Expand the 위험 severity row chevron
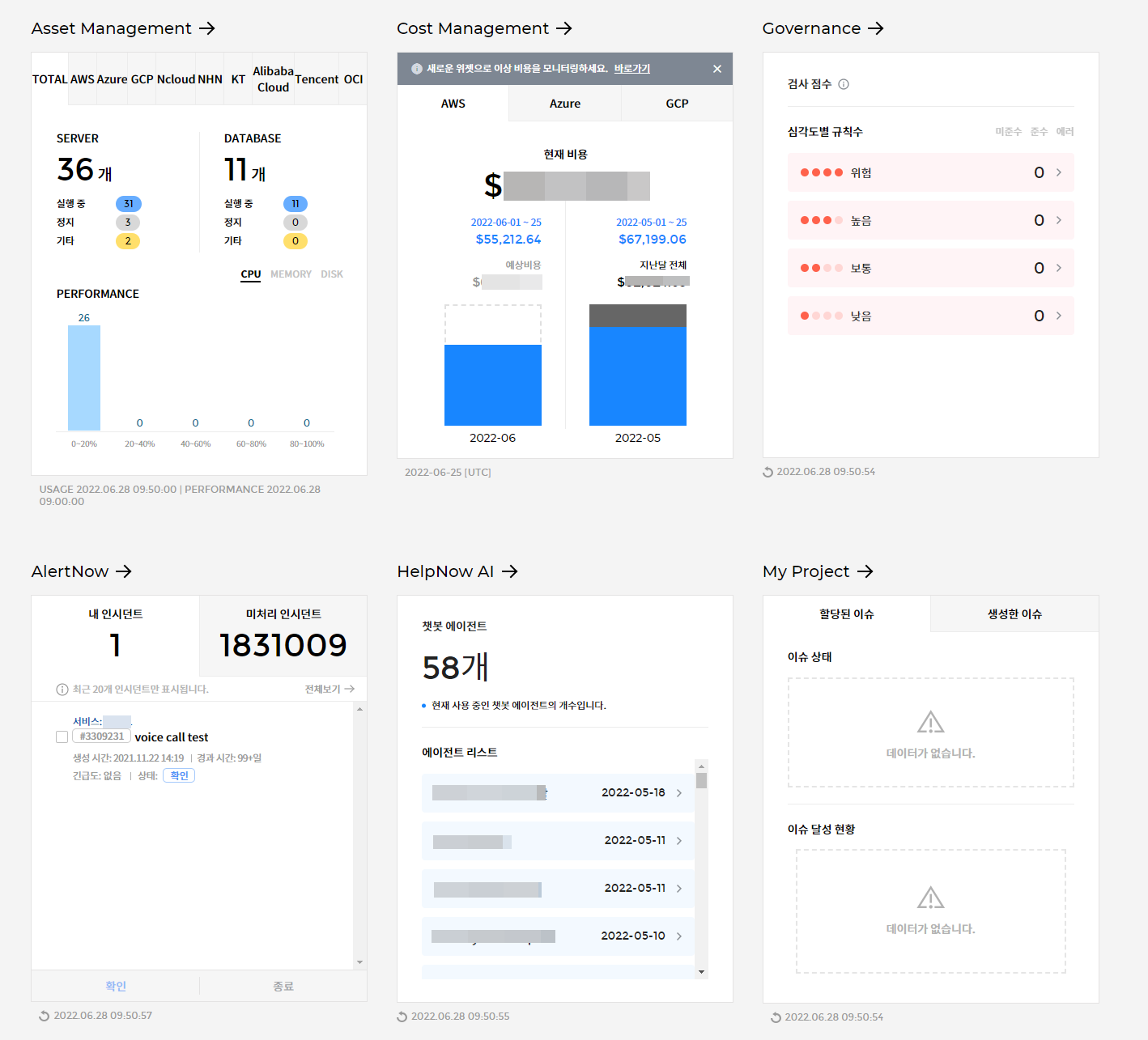 coord(1059,172)
